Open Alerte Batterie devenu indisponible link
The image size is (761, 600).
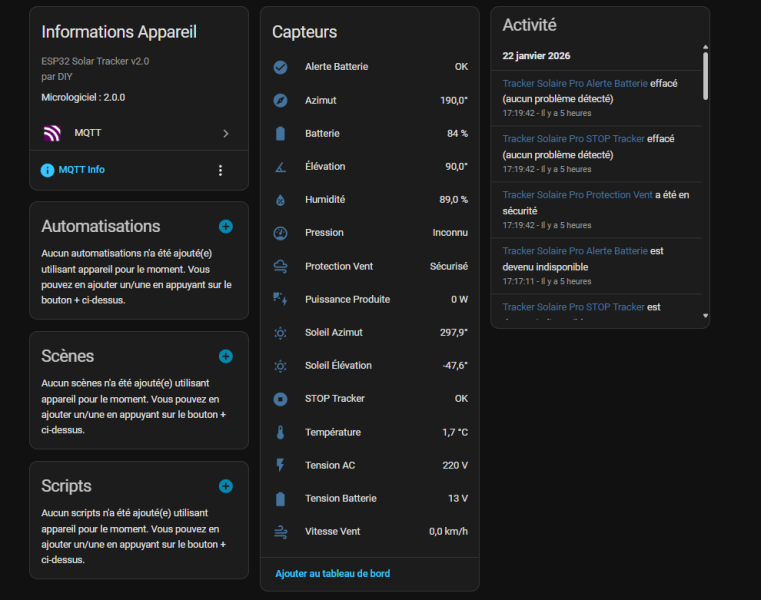click(x=575, y=250)
